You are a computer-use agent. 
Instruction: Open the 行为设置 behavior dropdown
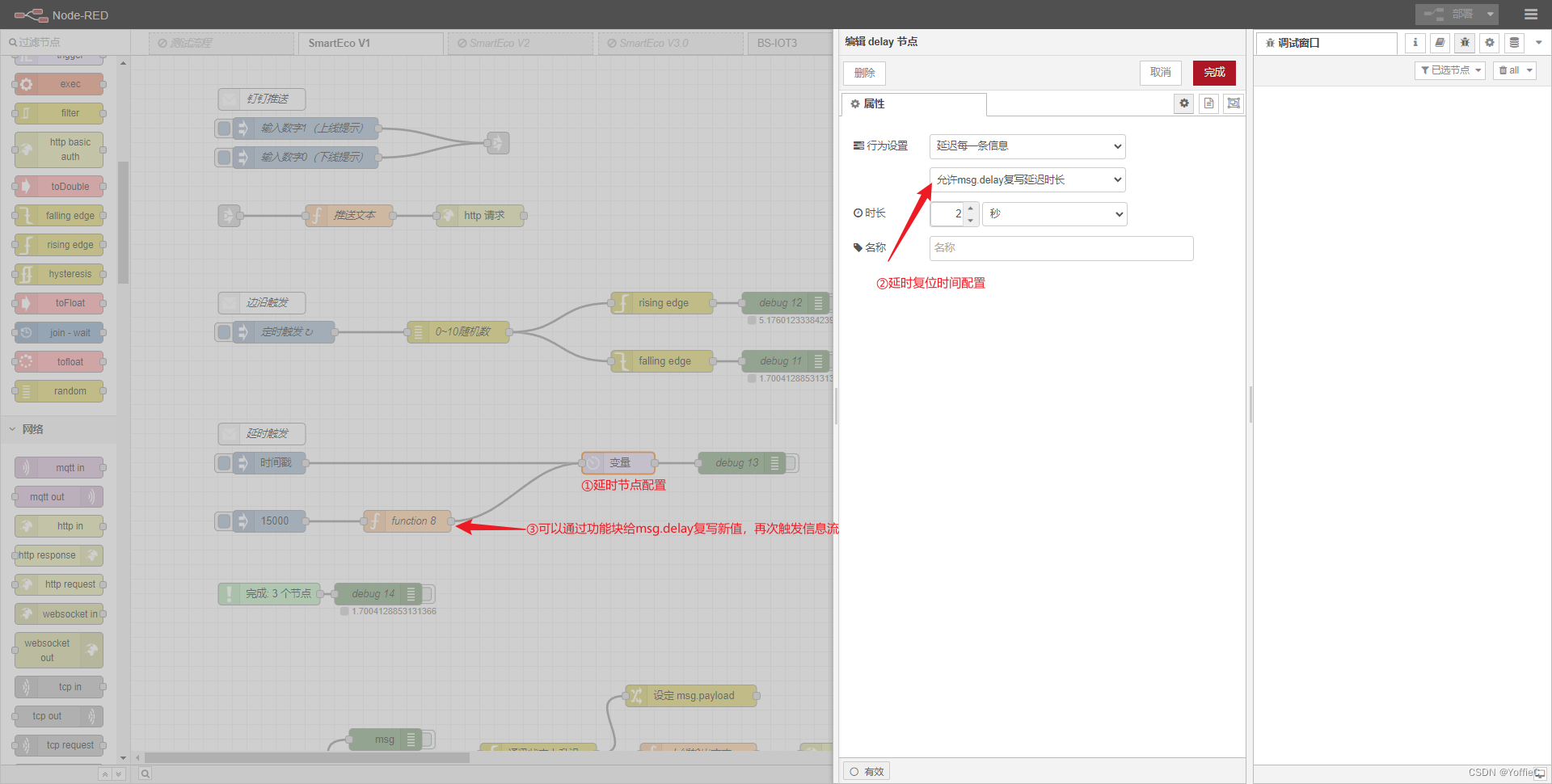(1027, 145)
